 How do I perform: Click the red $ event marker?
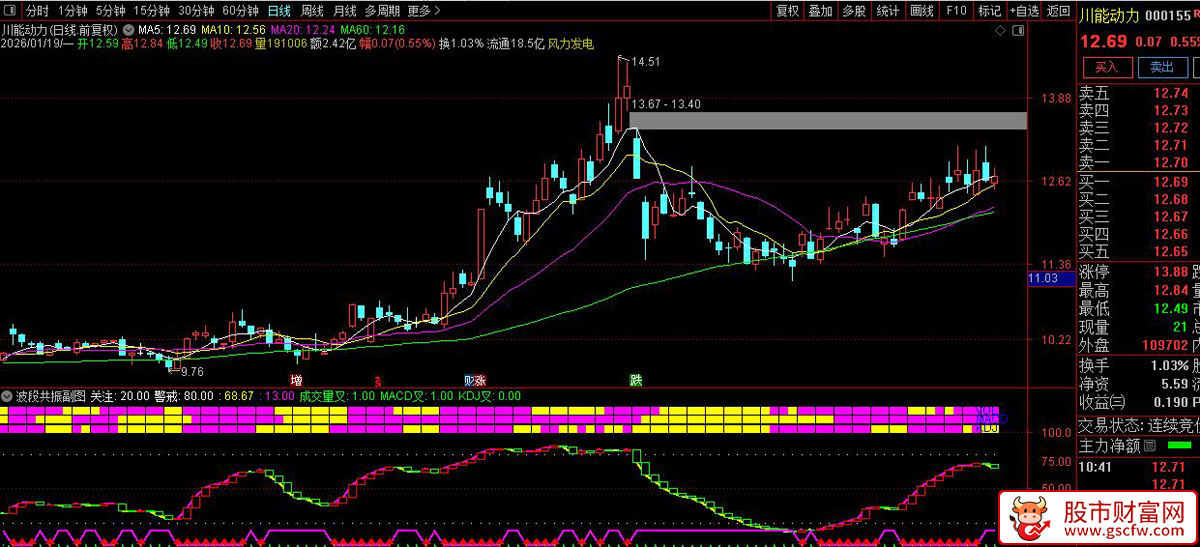[x=378, y=381]
